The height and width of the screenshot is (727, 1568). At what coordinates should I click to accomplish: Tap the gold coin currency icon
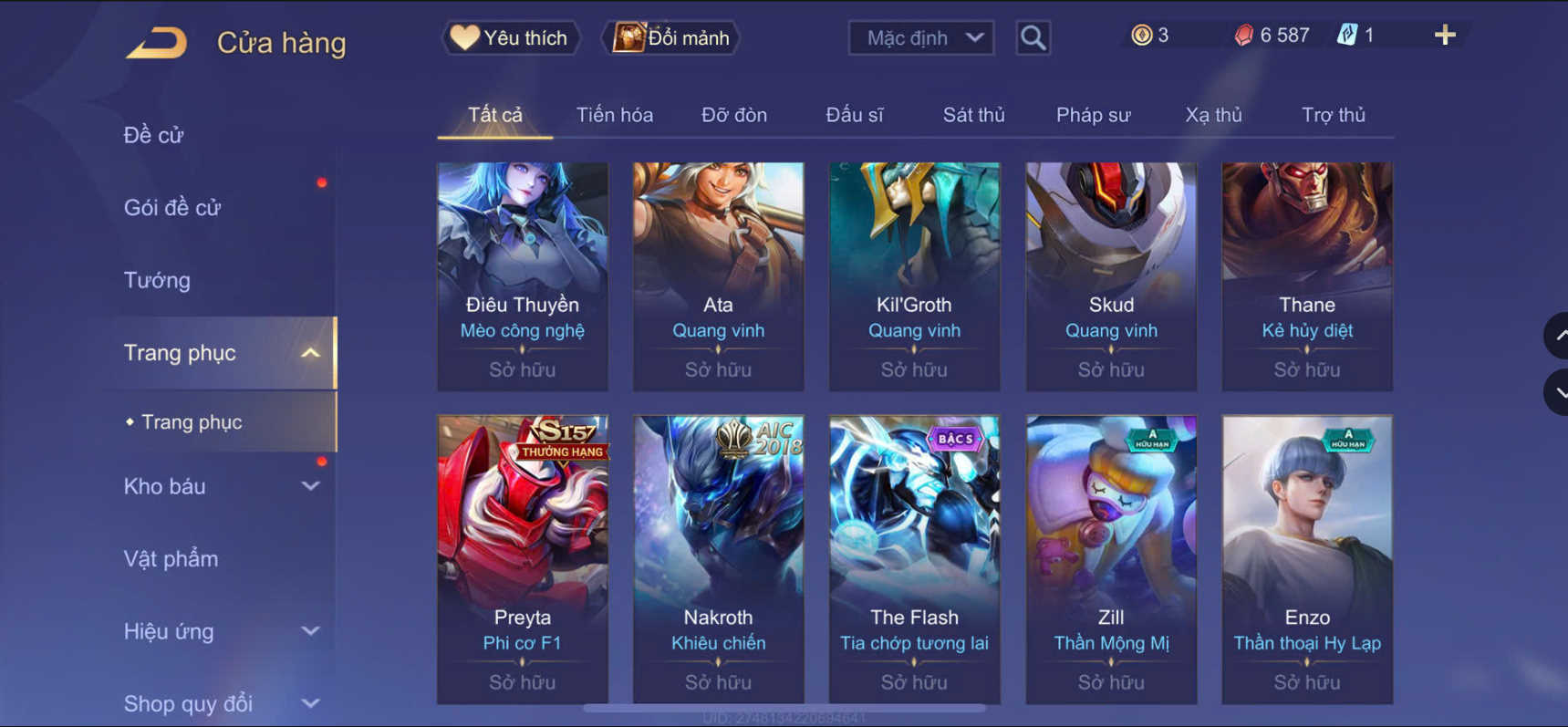1141,36
